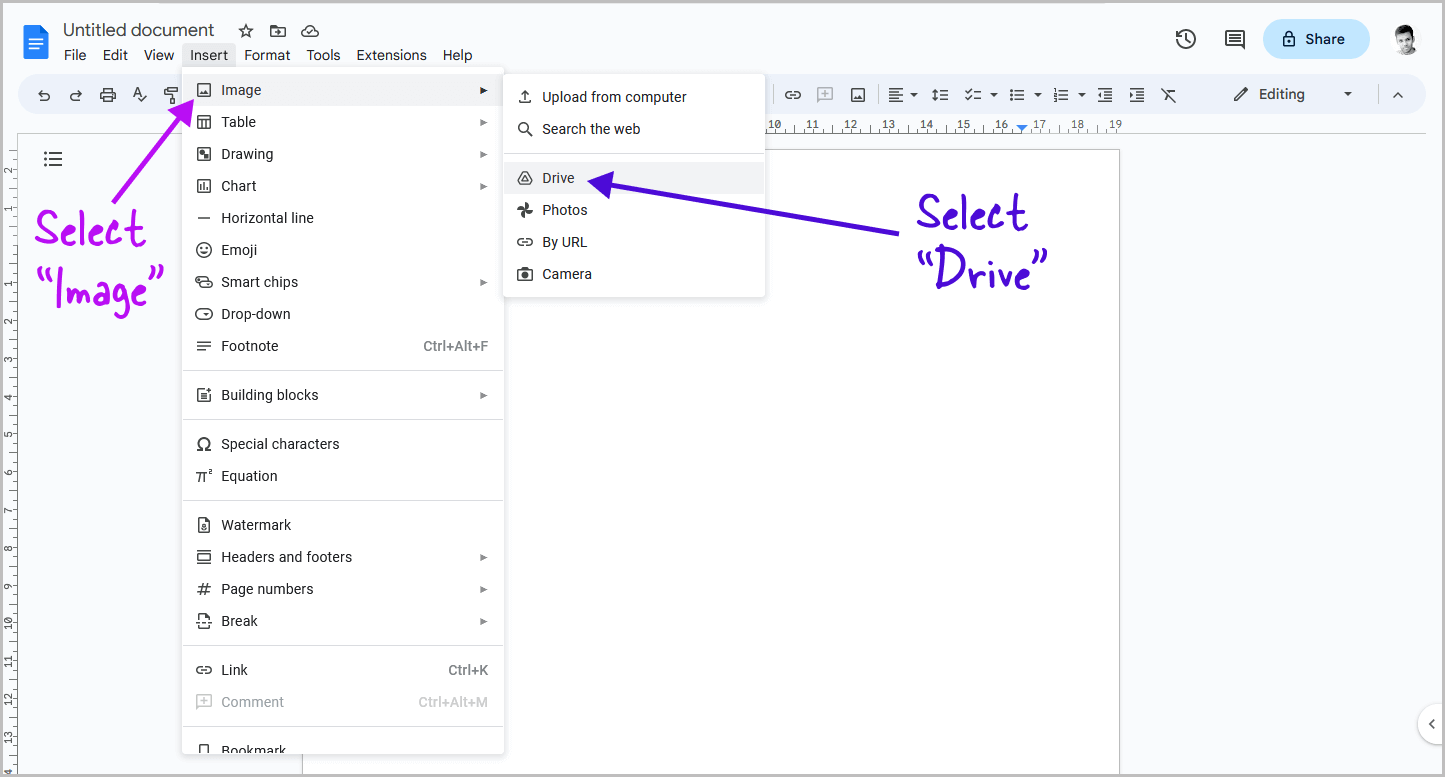Toggle the document outline panel
The width and height of the screenshot is (1445, 777).
click(53, 159)
